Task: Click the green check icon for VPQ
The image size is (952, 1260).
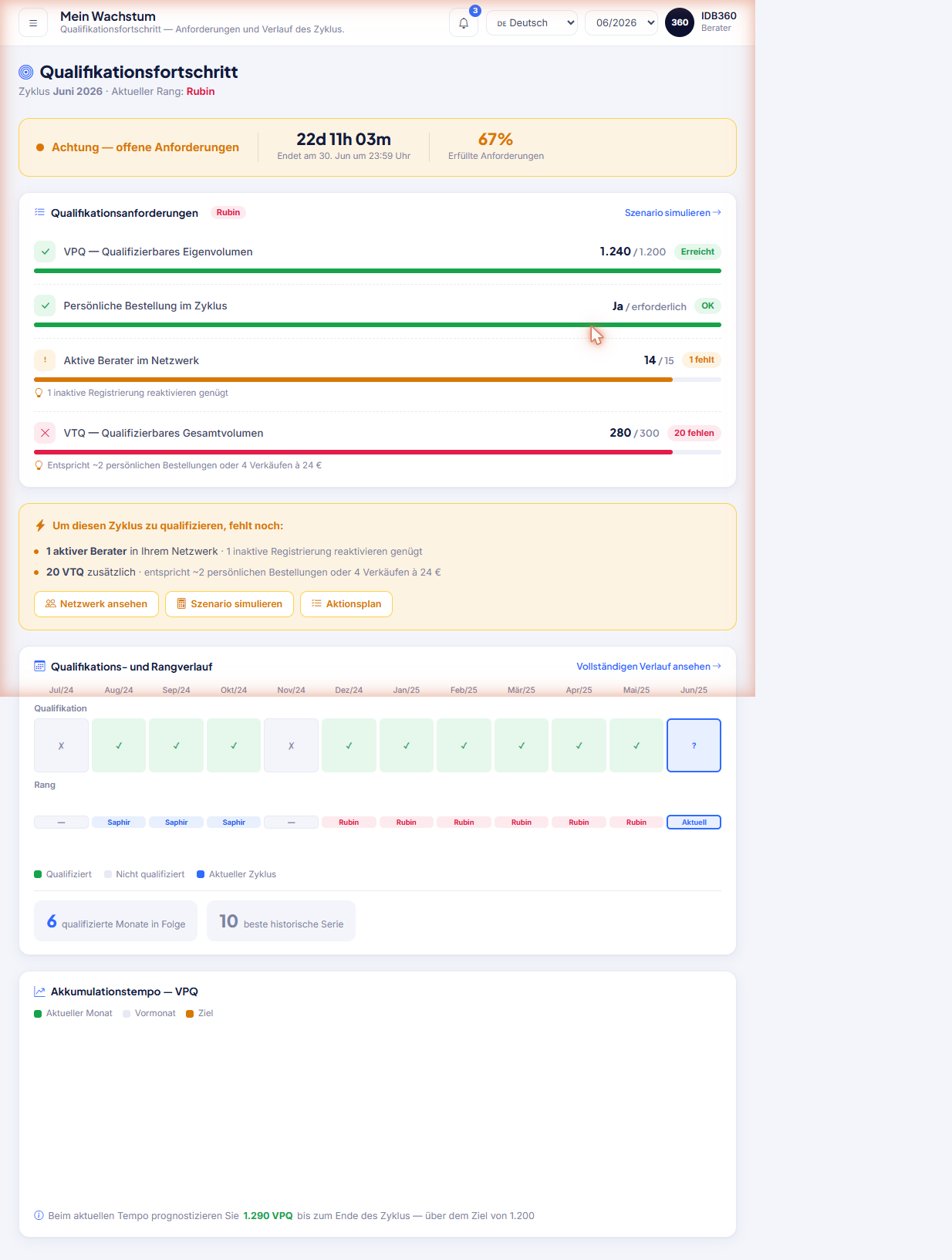Action: click(x=45, y=252)
